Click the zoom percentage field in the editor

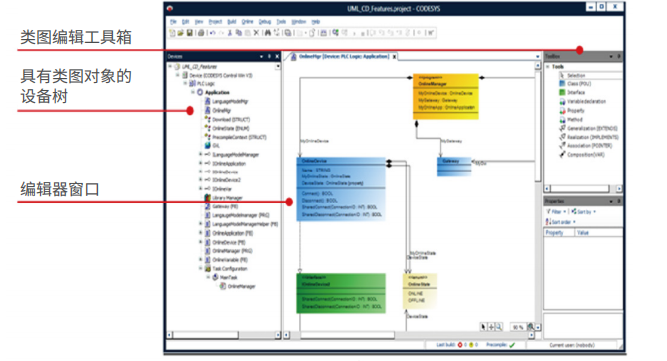[518, 327]
